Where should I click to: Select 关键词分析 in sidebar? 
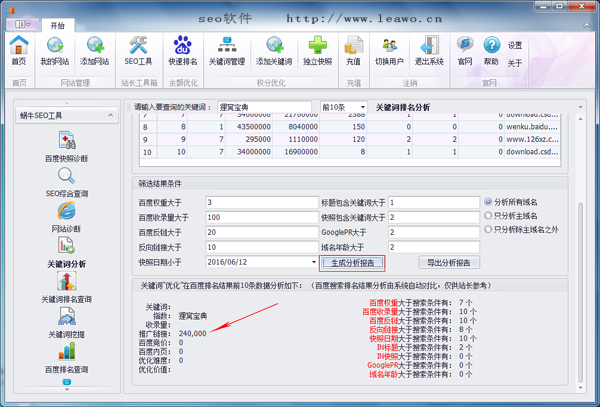(x=67, y=252)
